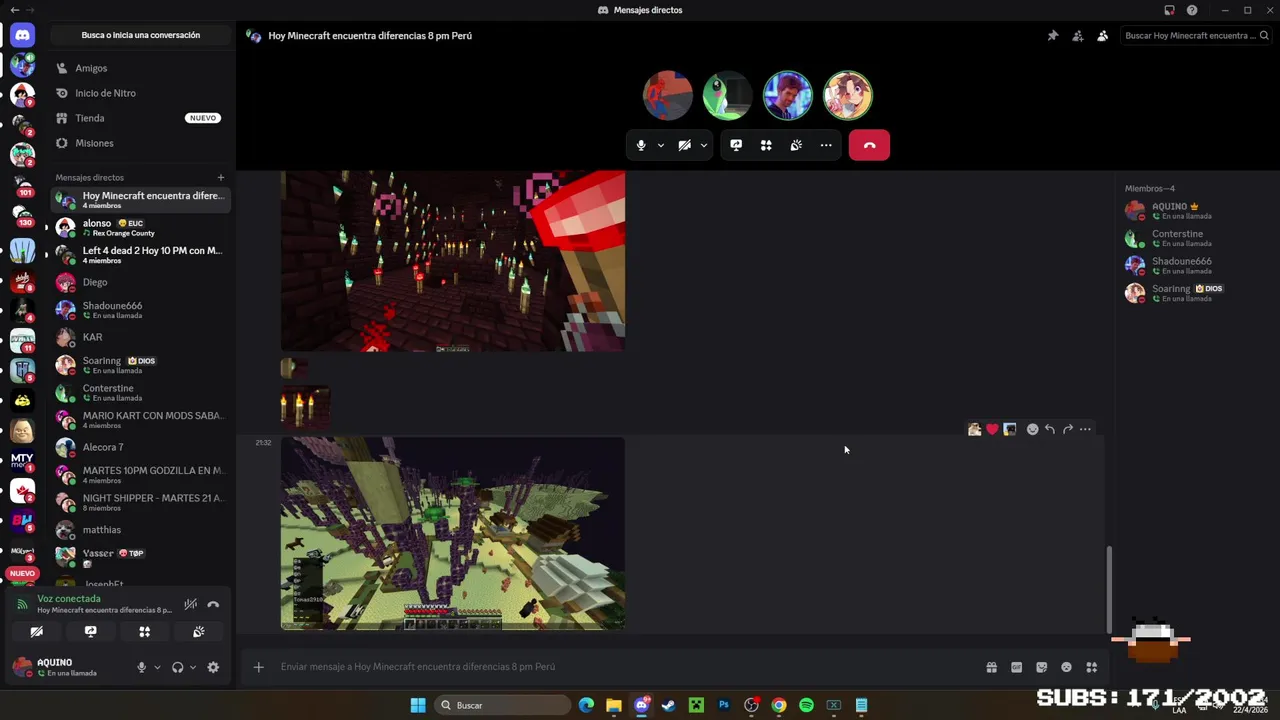Share screen button in voice panel
Screen dimensions: 1280x720
click(90, 632)
